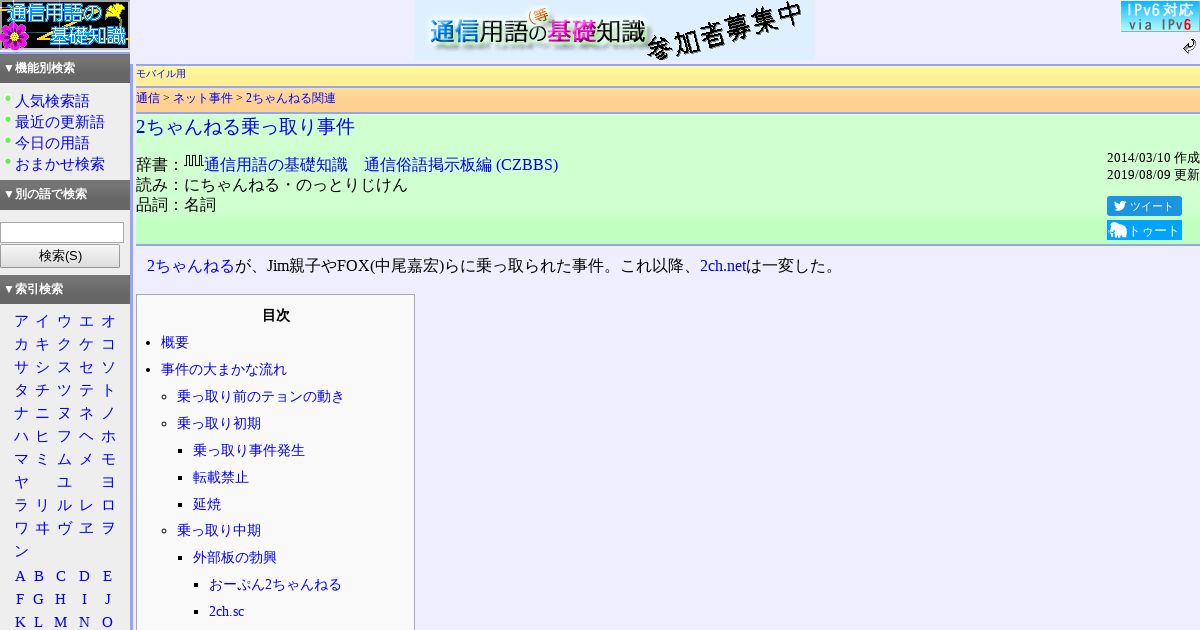Jump to 外部板の勃興 entry
This screenshot has width=1200, height=630.
235,557
